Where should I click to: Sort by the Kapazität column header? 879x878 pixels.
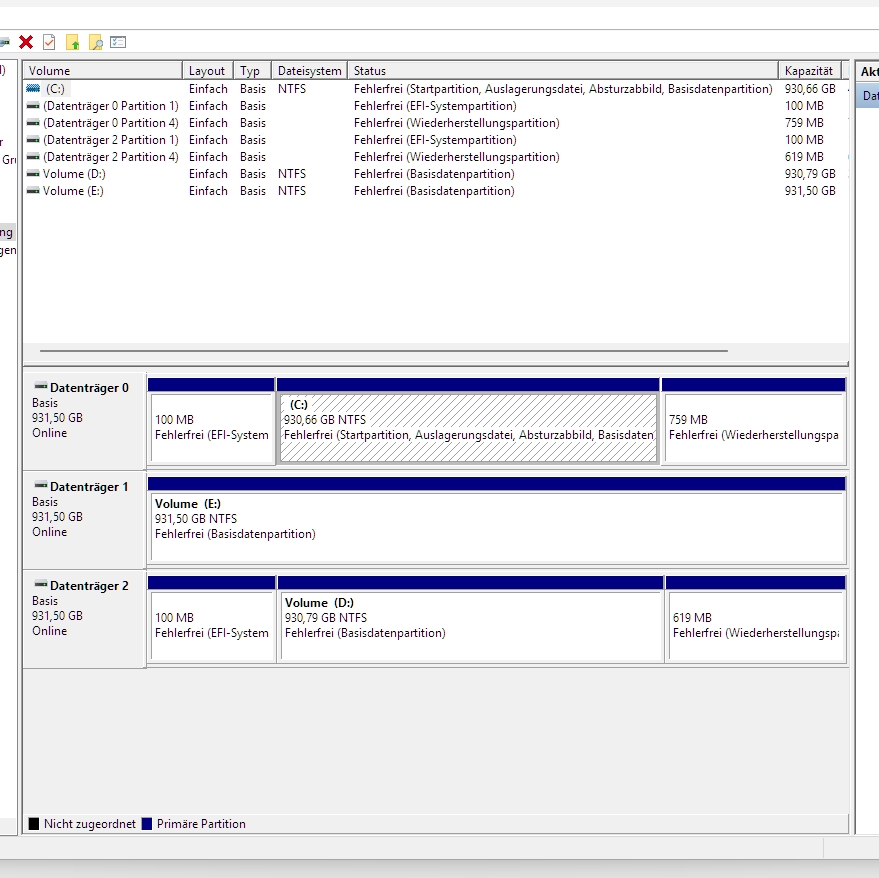[x=810, y=71]
